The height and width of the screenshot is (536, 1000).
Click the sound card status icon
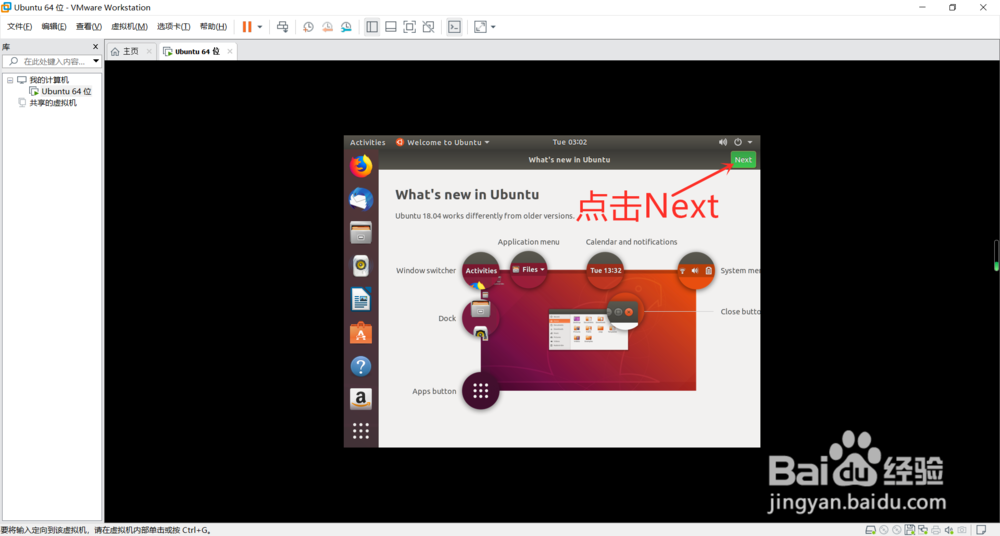coord(949,530)
